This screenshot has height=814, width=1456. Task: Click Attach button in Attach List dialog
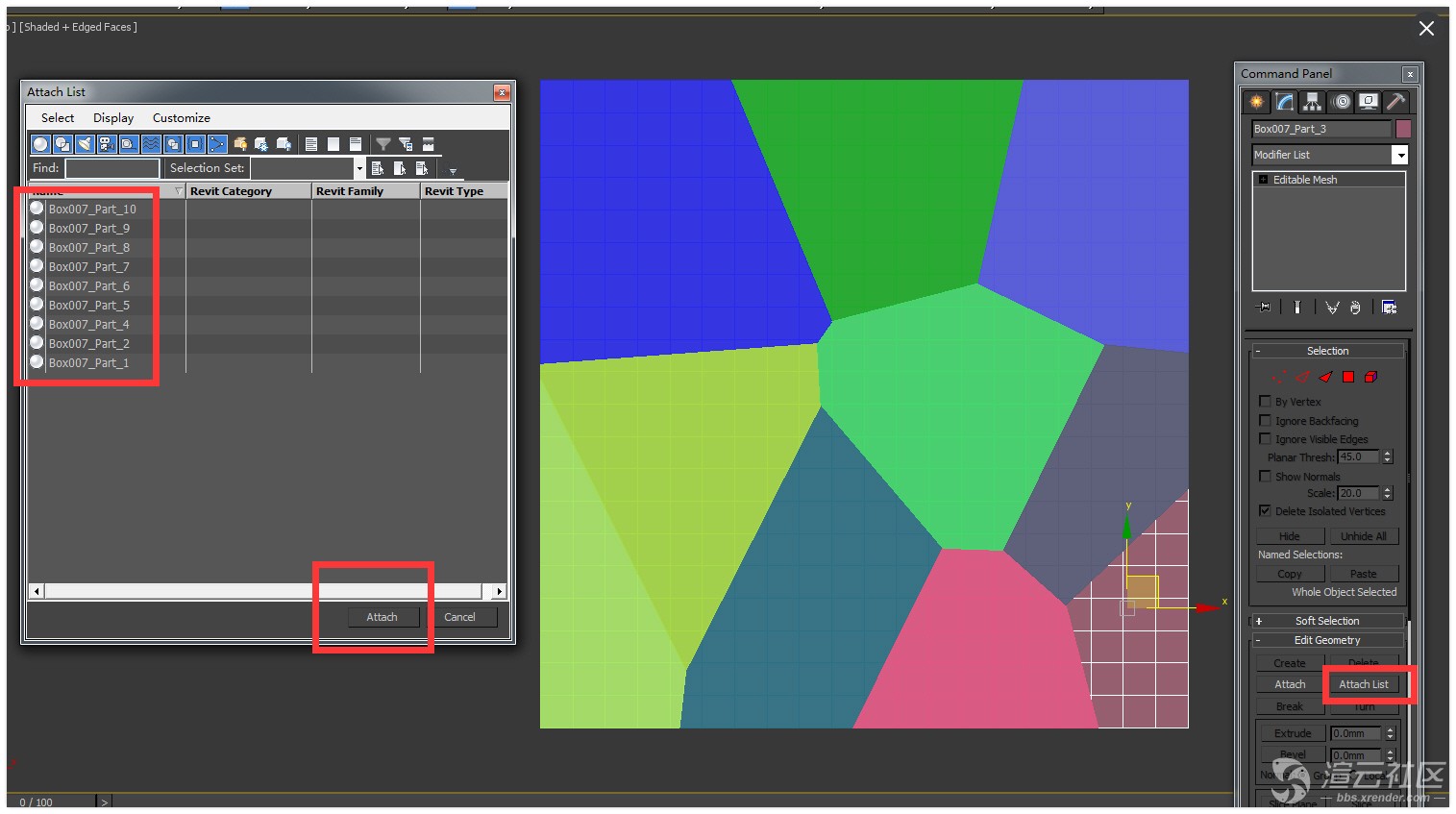coord(382,617)
